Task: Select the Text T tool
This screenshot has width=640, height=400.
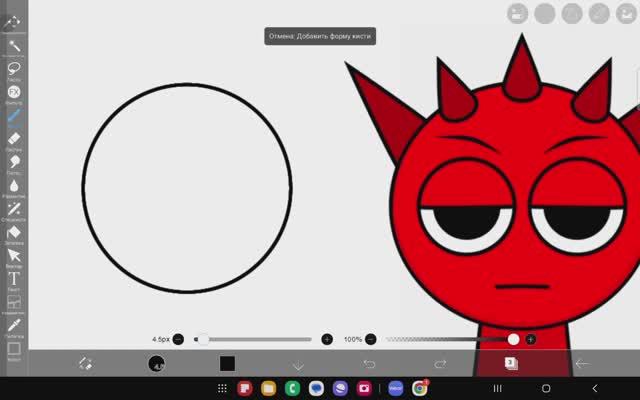Action: (14, 279)
